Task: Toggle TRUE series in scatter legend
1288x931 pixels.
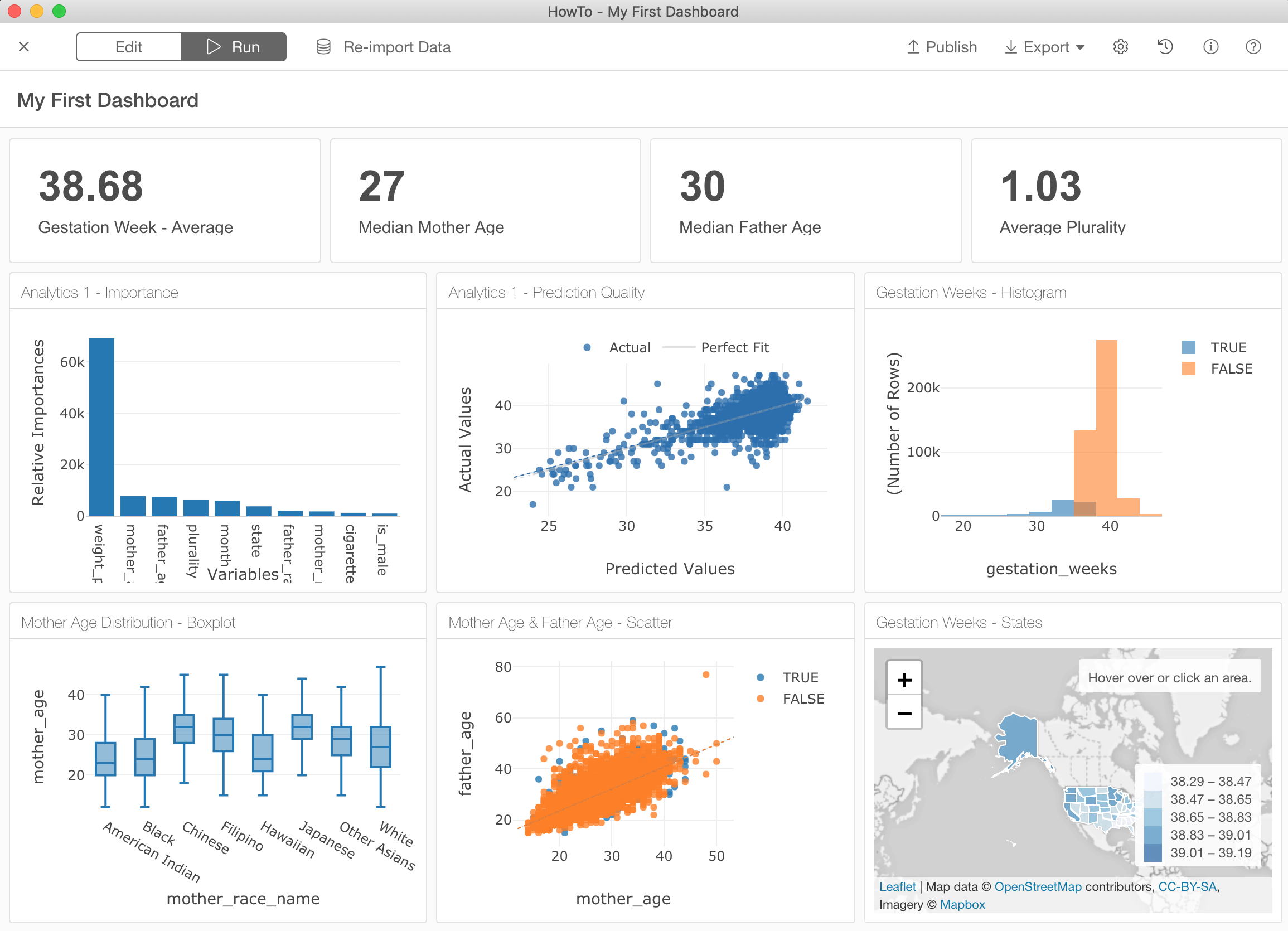Action: tap(788, 677)
